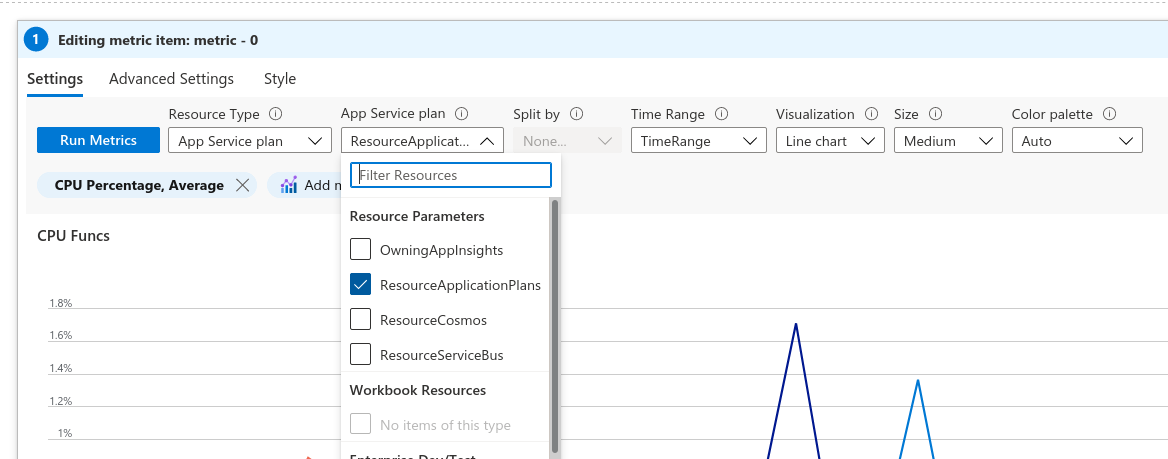The image size is (1168, 459).
Task: Open the Visualization Line chart dropdown
Action: 829,141
